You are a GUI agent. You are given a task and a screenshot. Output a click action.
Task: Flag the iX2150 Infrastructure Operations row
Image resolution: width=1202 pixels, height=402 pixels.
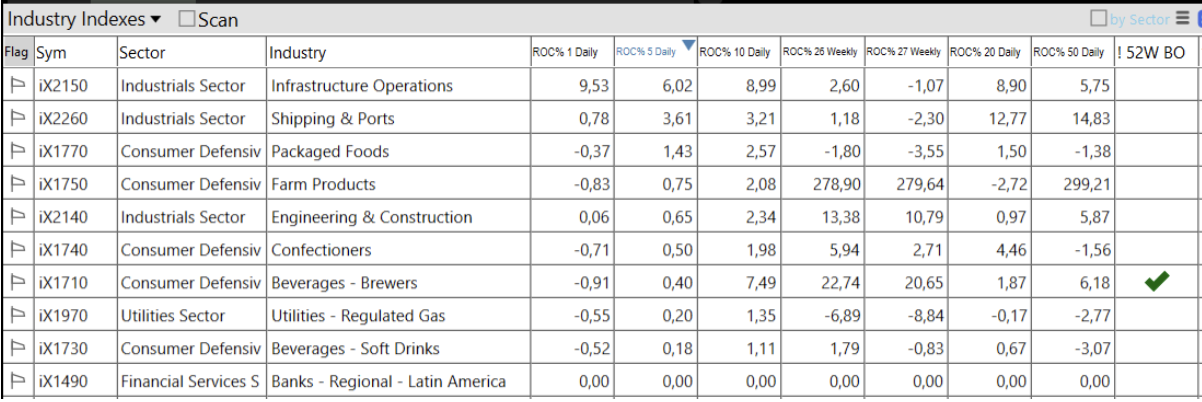click(17, 86)
